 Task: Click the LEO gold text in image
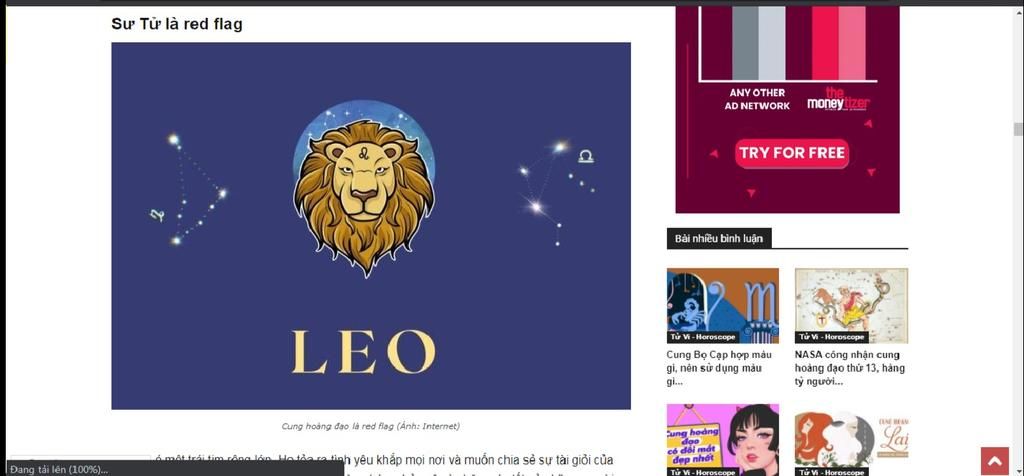(364, 352)
